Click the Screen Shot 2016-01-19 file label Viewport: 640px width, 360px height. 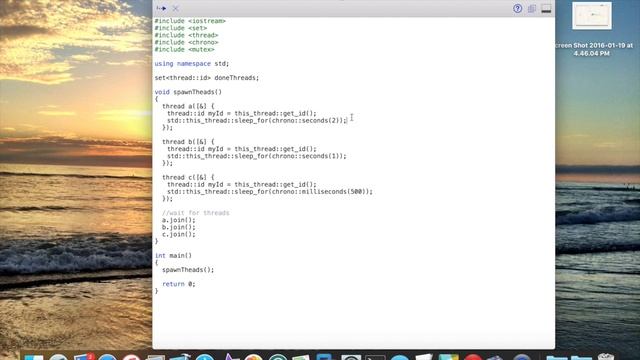(594, 49)
